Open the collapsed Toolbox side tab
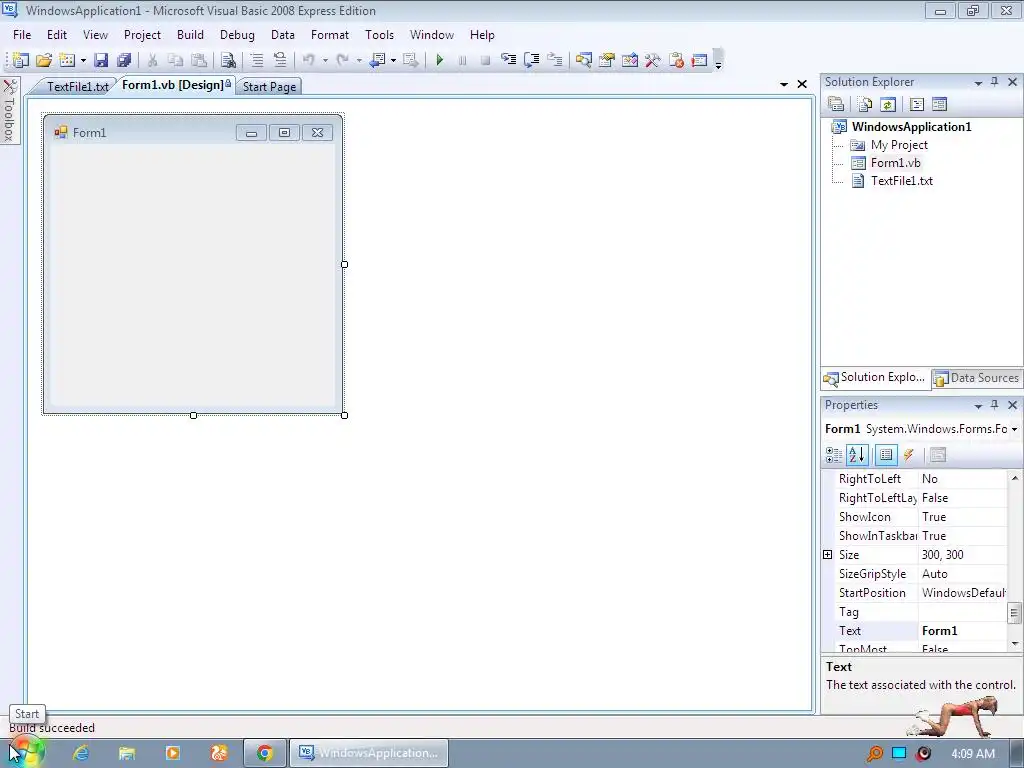The image size is (1024, 768). click(10, 110)
